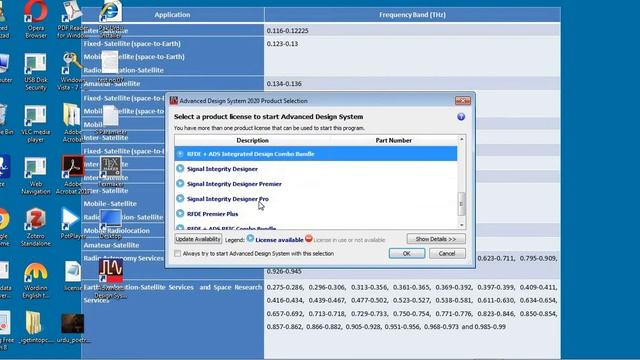The height and width of the screenshot is (360, 640).
Task: Click license list scrollbar down arrow
Action: (462, 225)
